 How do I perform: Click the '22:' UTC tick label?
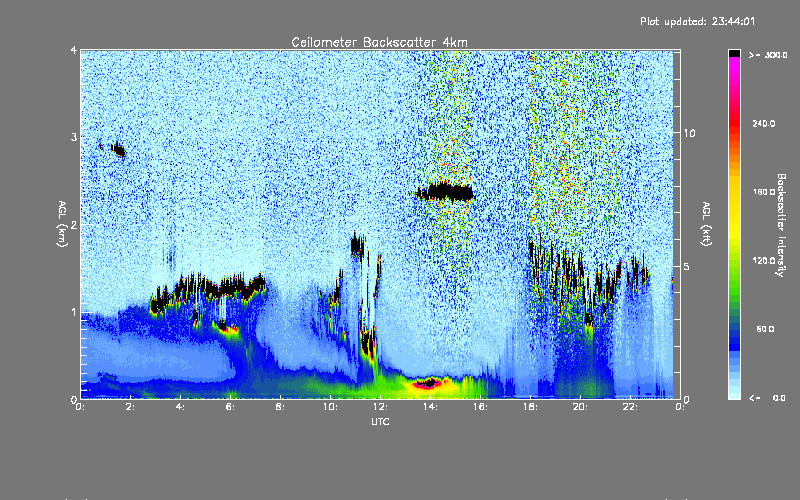tap(630, 407)
